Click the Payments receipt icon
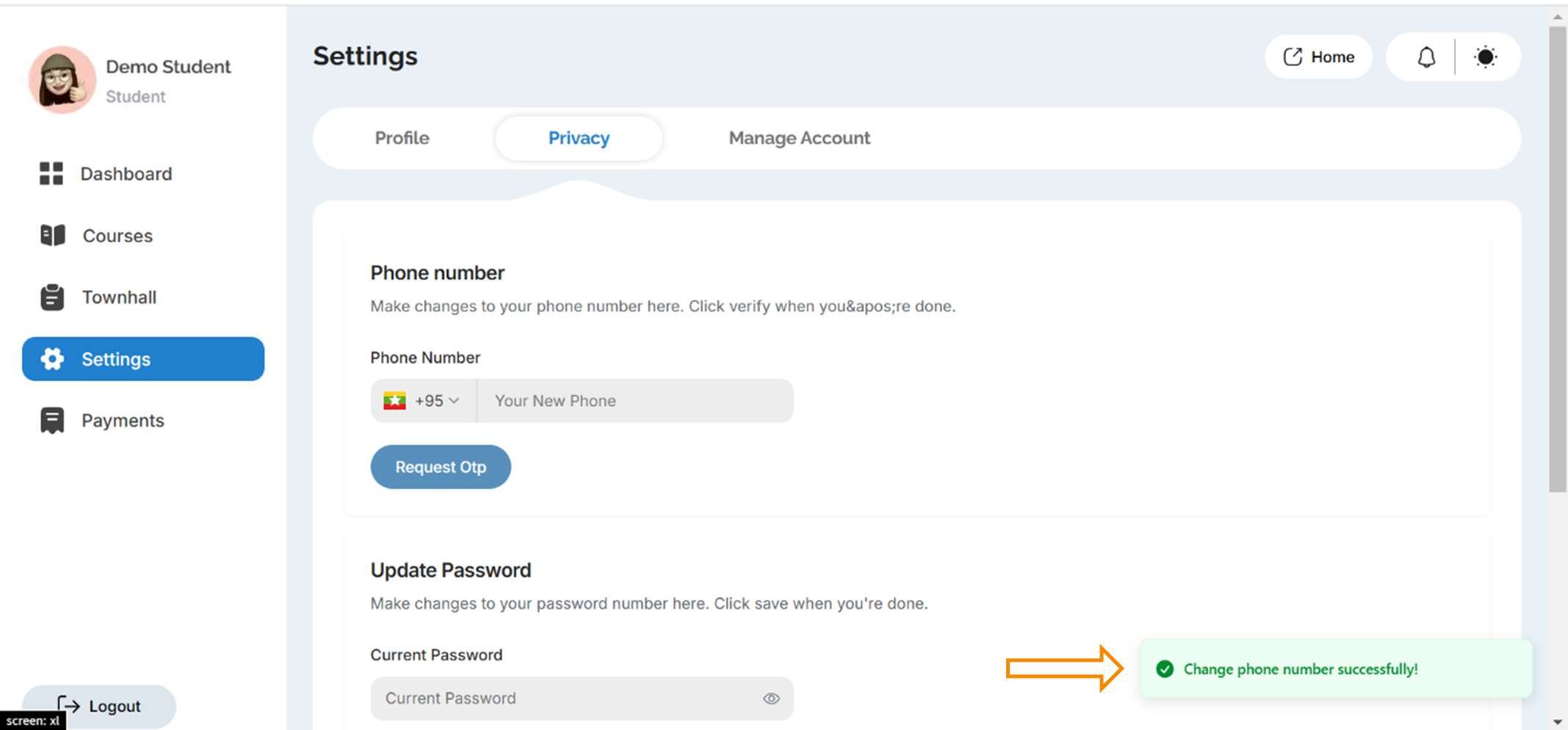Viewport: 1568px width, 730px height. tap(52, 421)
